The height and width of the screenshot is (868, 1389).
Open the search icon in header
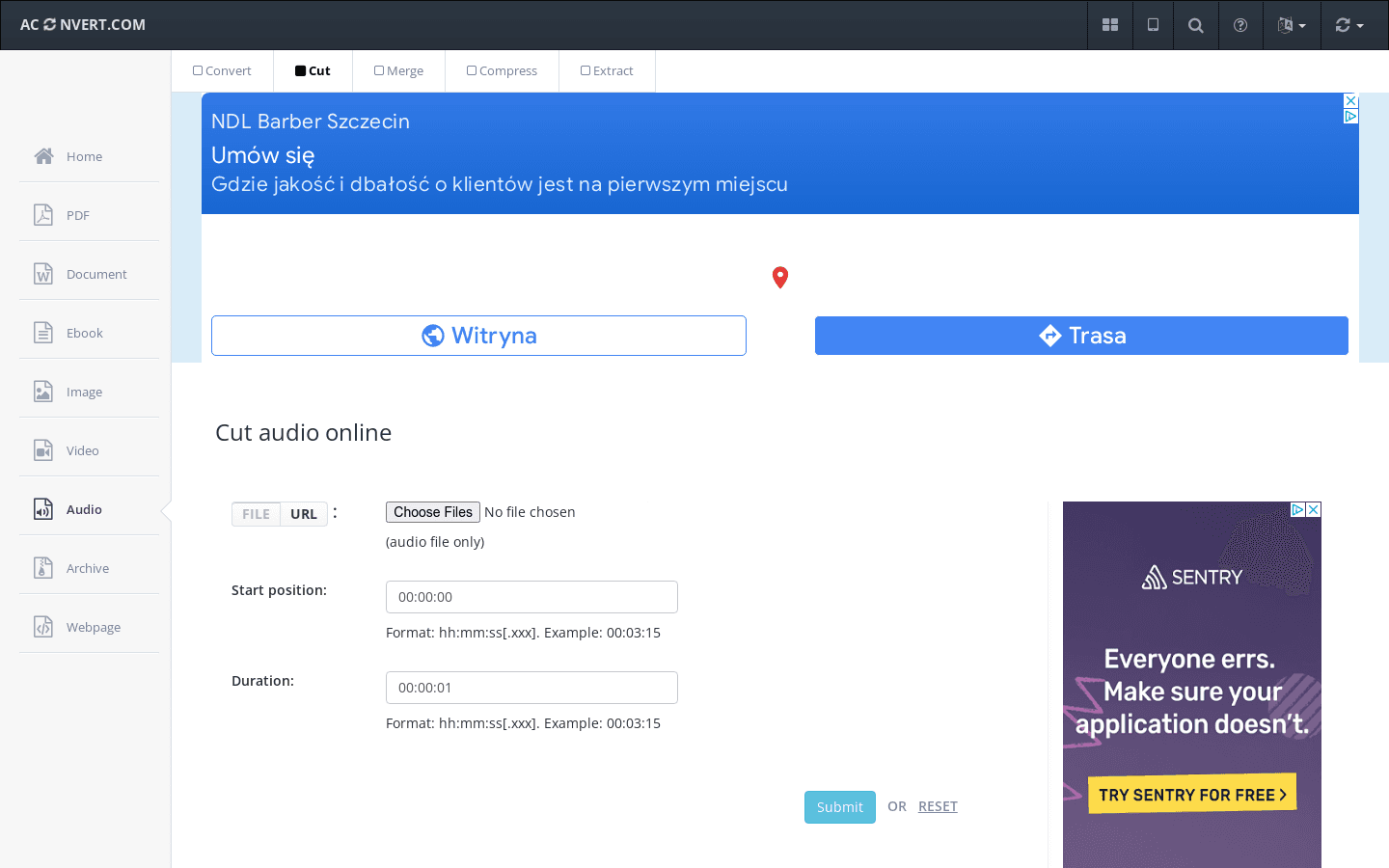coord(1195,25)
